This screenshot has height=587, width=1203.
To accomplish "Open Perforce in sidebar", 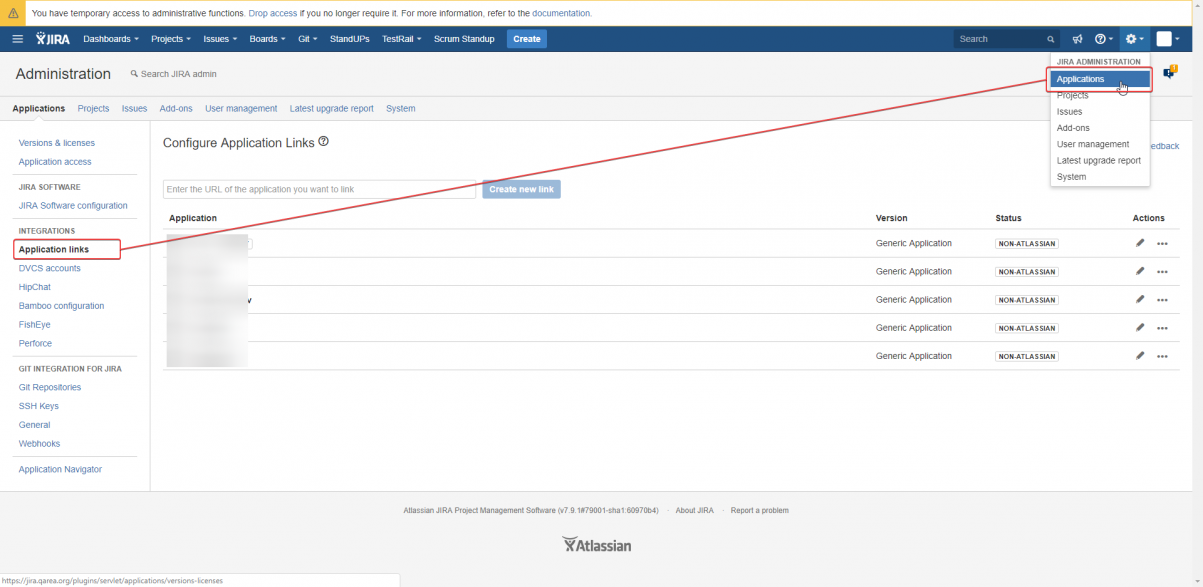I will (36, 343).
